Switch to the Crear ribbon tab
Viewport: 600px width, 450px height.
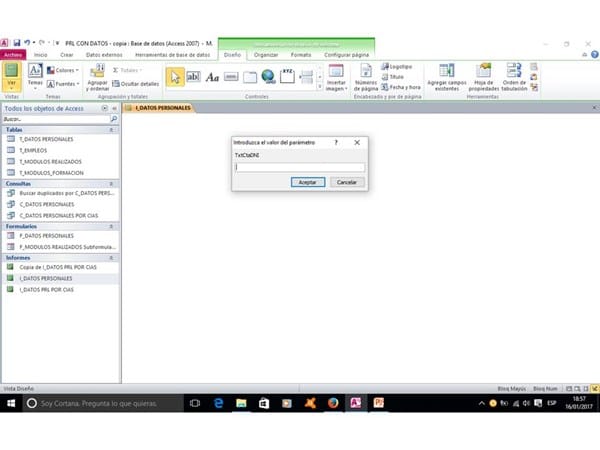click(x=67, y=55)
